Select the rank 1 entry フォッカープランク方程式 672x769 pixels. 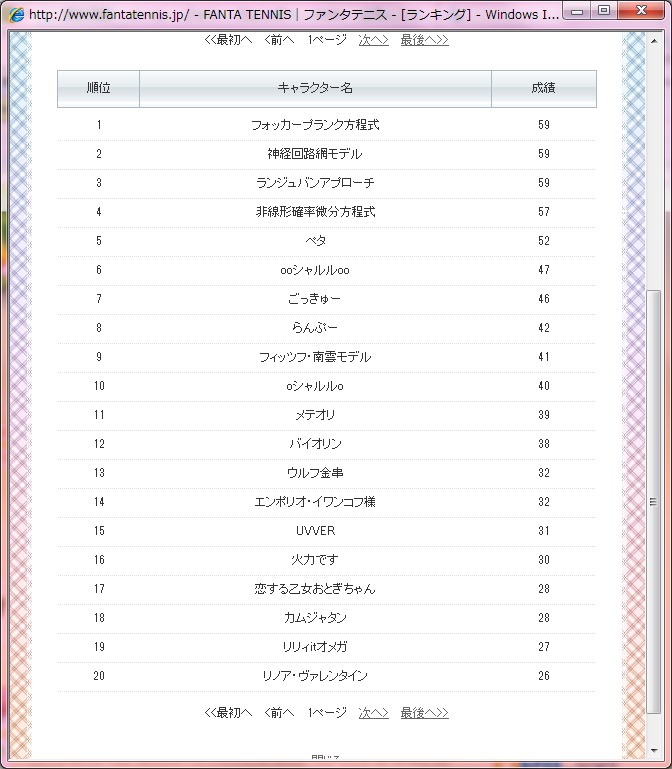(x=315, y=126)
